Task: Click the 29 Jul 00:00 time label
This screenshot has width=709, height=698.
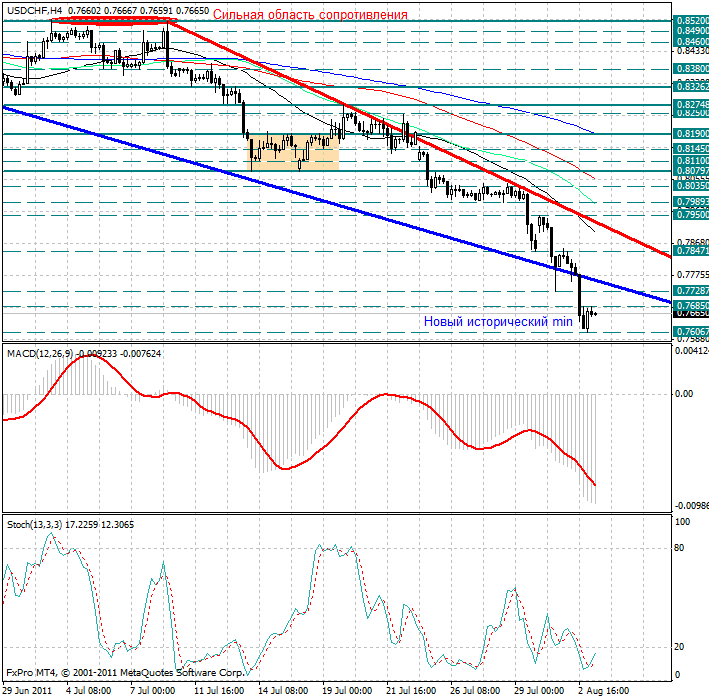Action: (x=539, y=691)
